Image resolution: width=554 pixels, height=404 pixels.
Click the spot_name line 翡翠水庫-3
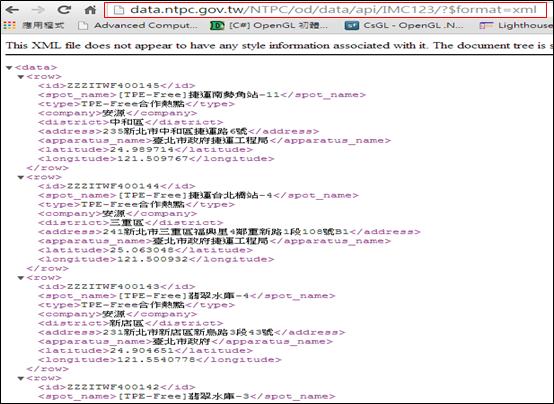[x=186, y=396]
